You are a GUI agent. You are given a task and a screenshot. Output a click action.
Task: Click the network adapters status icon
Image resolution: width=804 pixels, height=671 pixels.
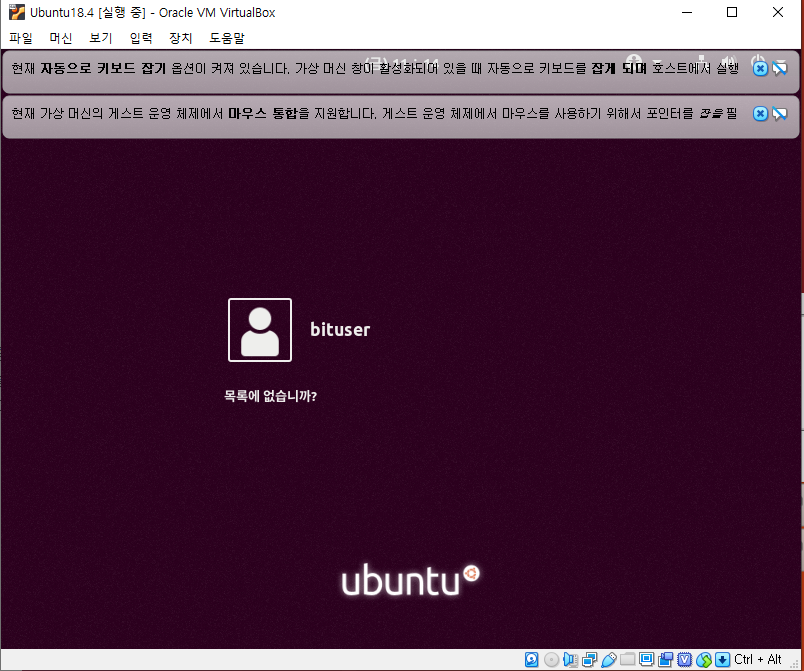(x=590, y=659)
